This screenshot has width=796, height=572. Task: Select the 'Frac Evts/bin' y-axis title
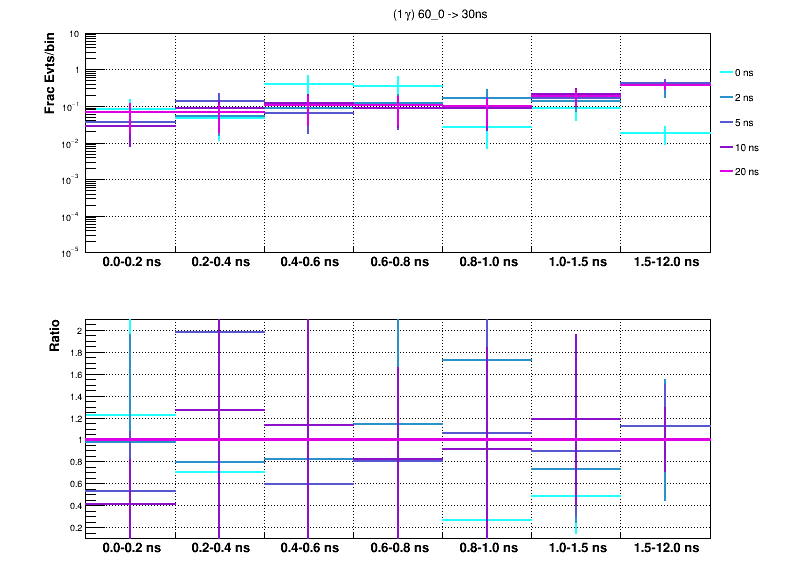click(50, 72)
